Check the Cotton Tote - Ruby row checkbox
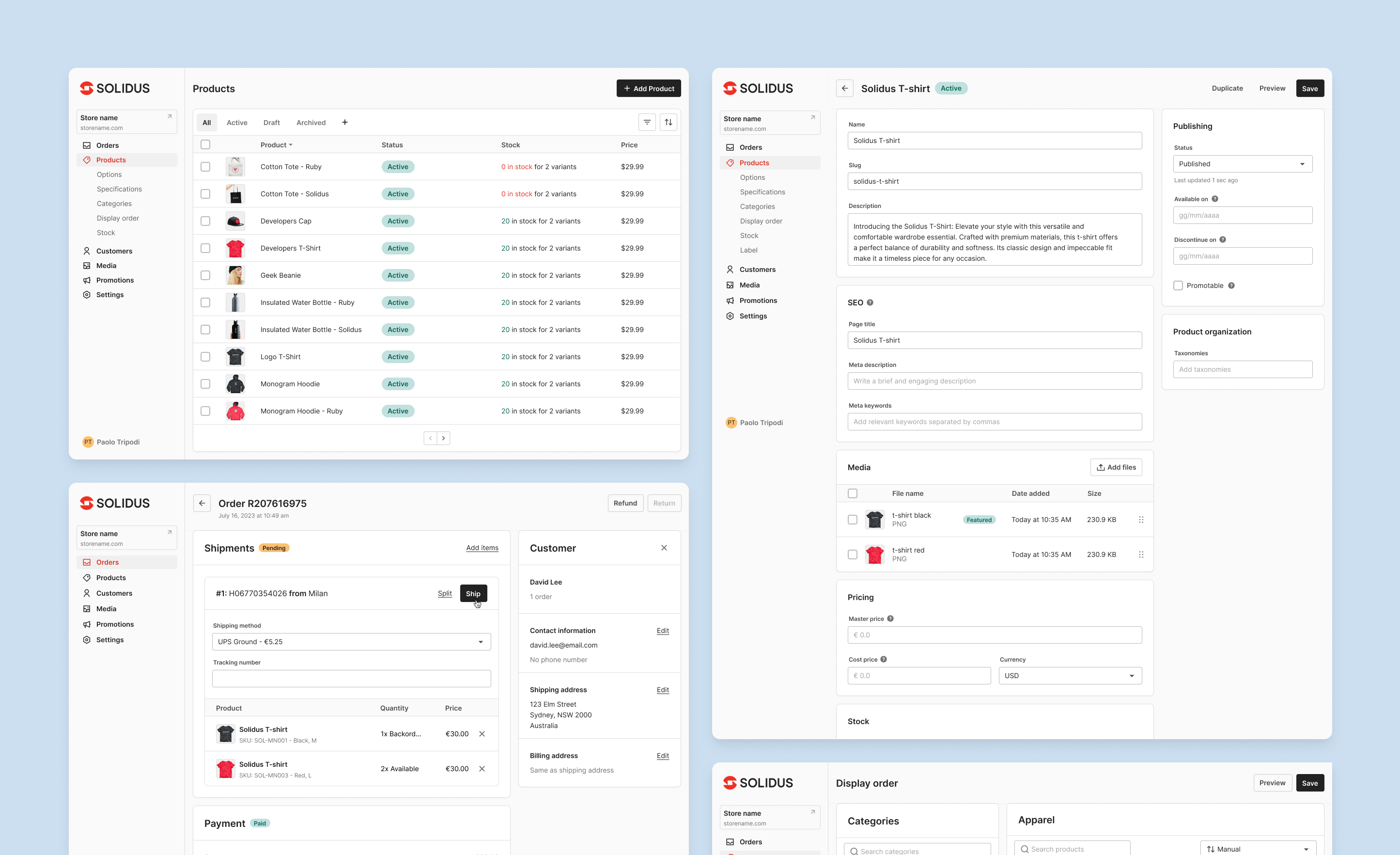 [206, 167]
